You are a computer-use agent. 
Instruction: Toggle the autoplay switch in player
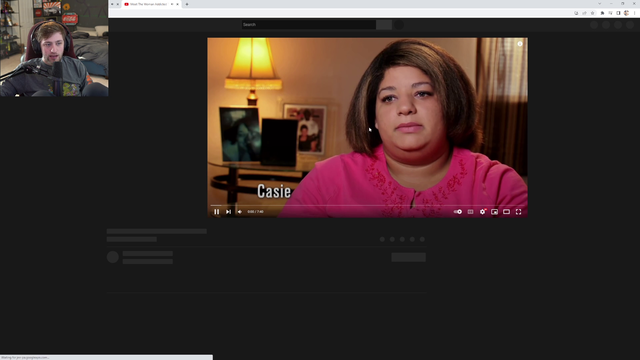(x=458, y=212)
